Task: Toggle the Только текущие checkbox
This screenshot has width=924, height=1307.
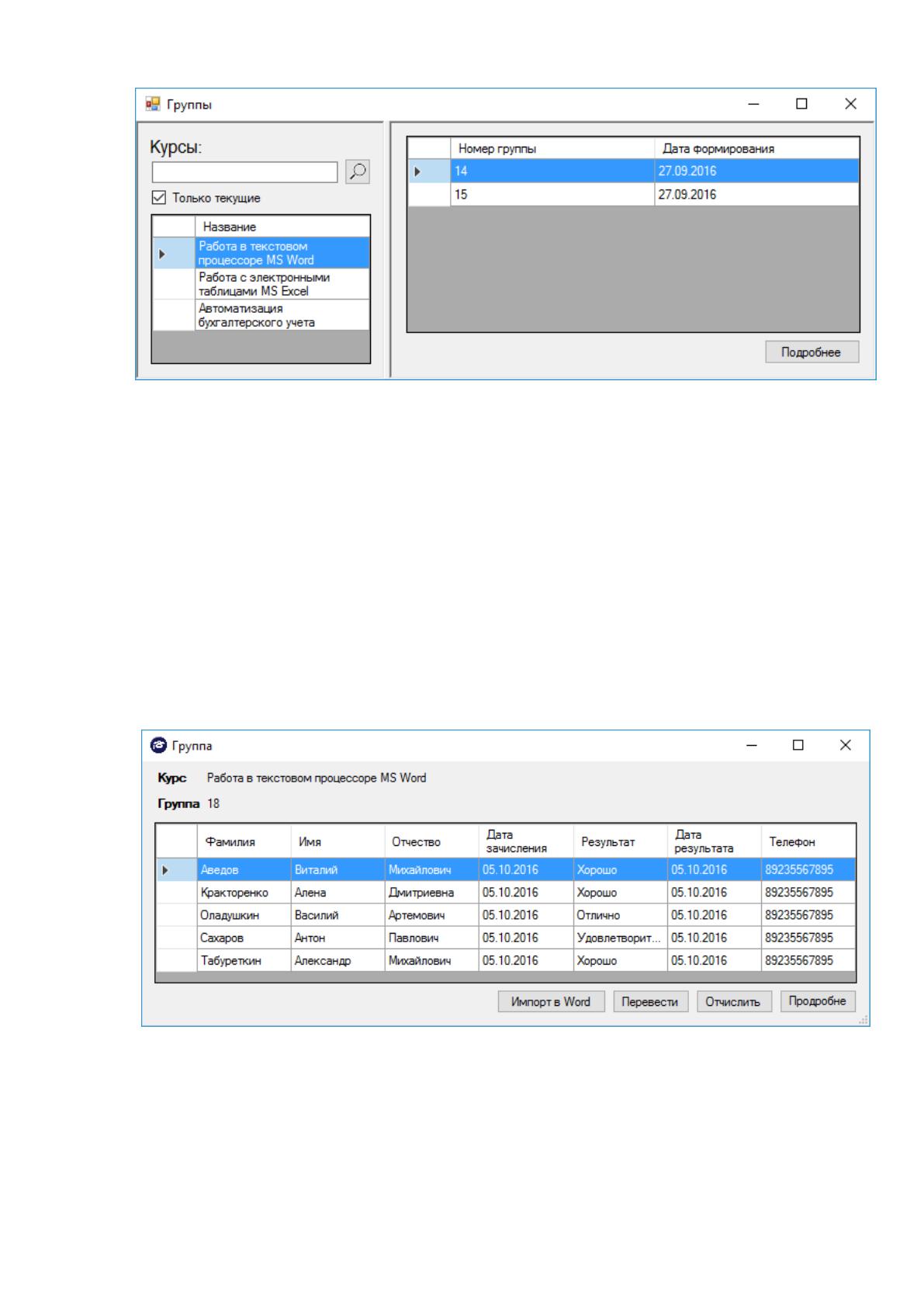Action: [x=159, y=198]
